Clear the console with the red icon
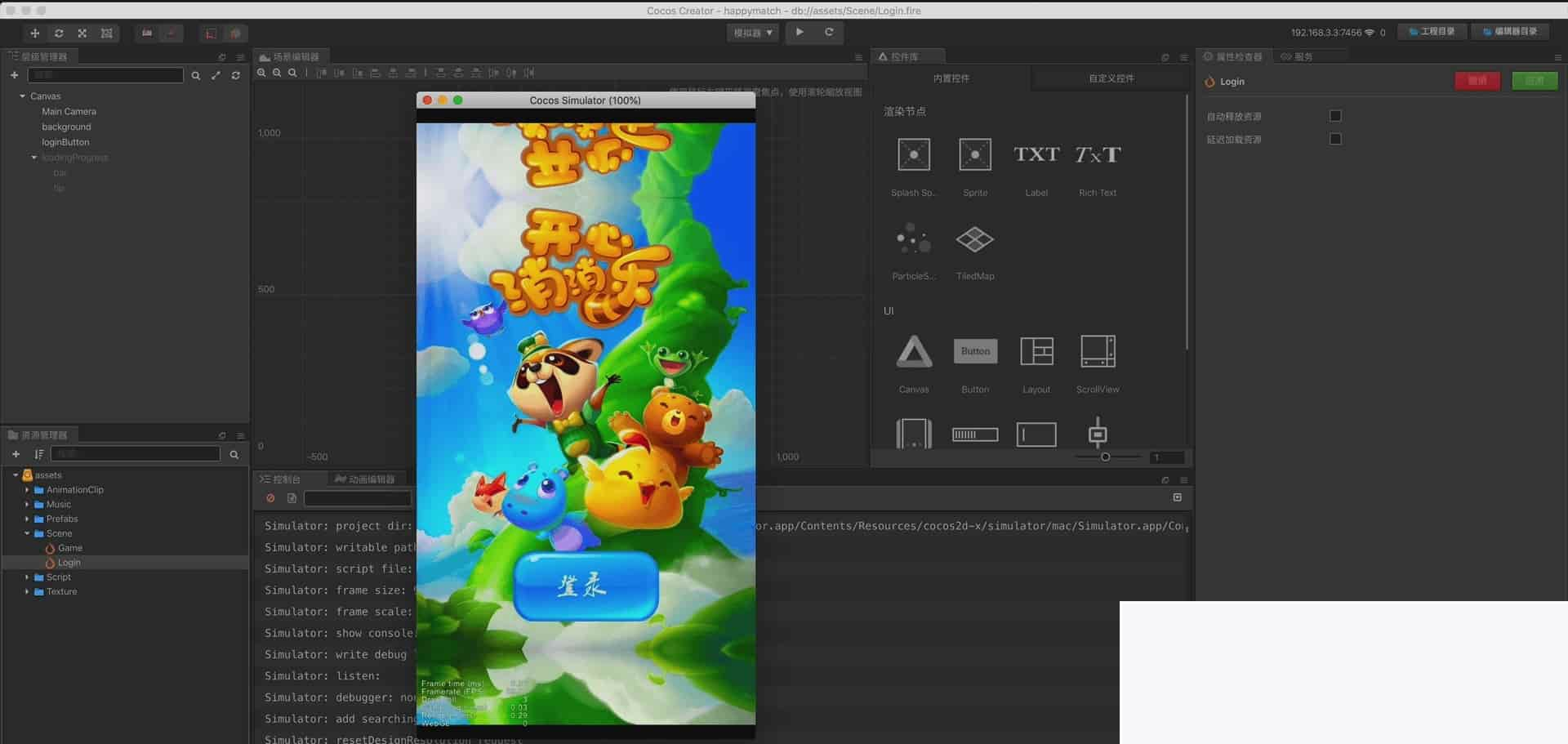1568x744 pixels. pyautogui.click(x=270, y=498)
